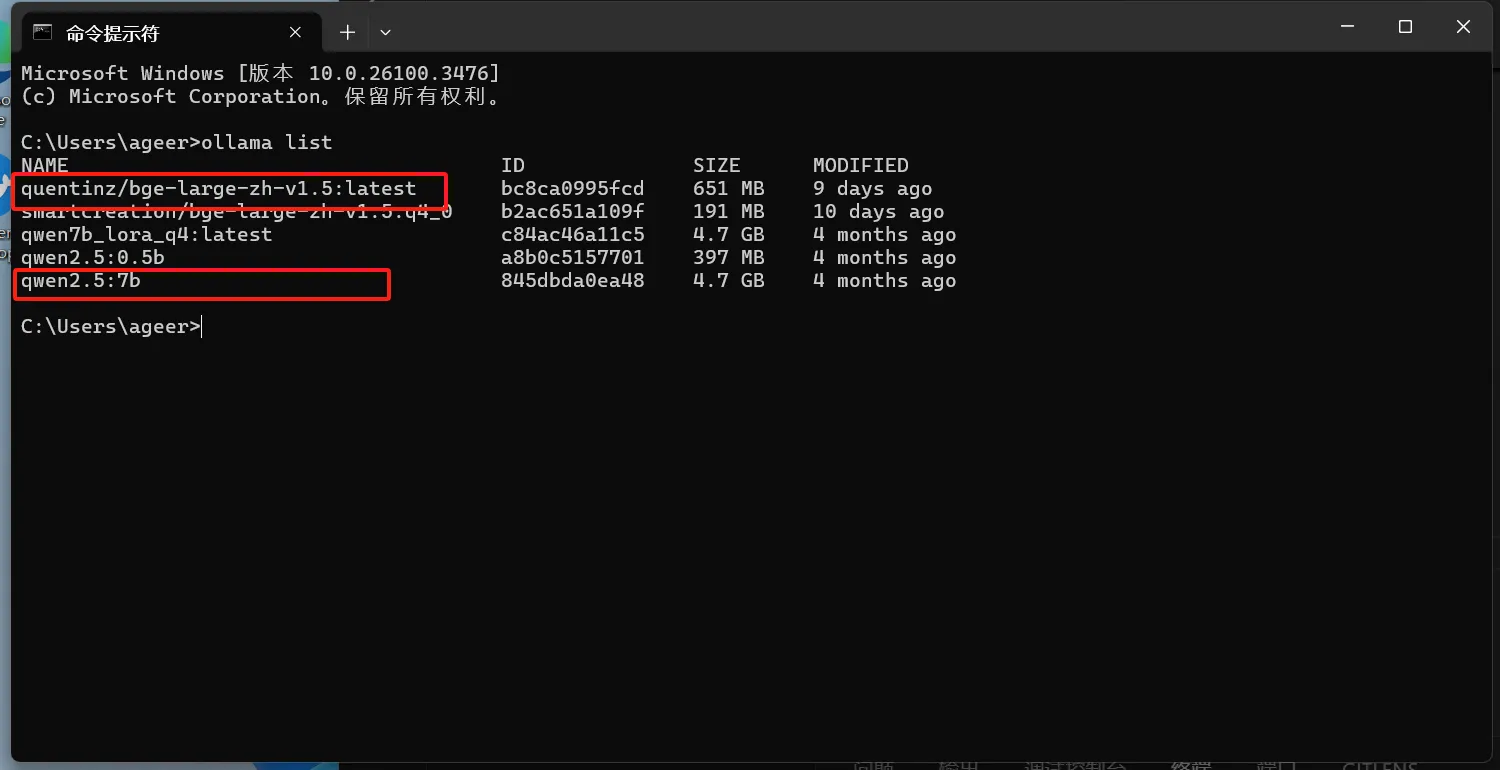Switch to the 终端 tab behind the window
Viewport: 1500px width, 770px height.
point(1189,765)
